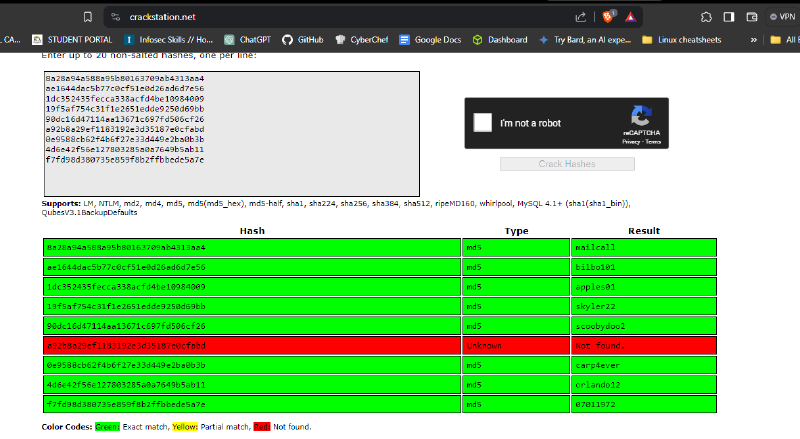
Task: Select result text carp4ever
Action: [x=597, y=365]
